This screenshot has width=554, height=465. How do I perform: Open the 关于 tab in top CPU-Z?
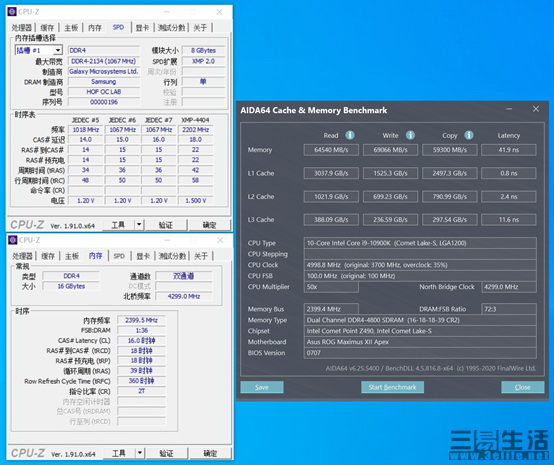coord(200,28)
